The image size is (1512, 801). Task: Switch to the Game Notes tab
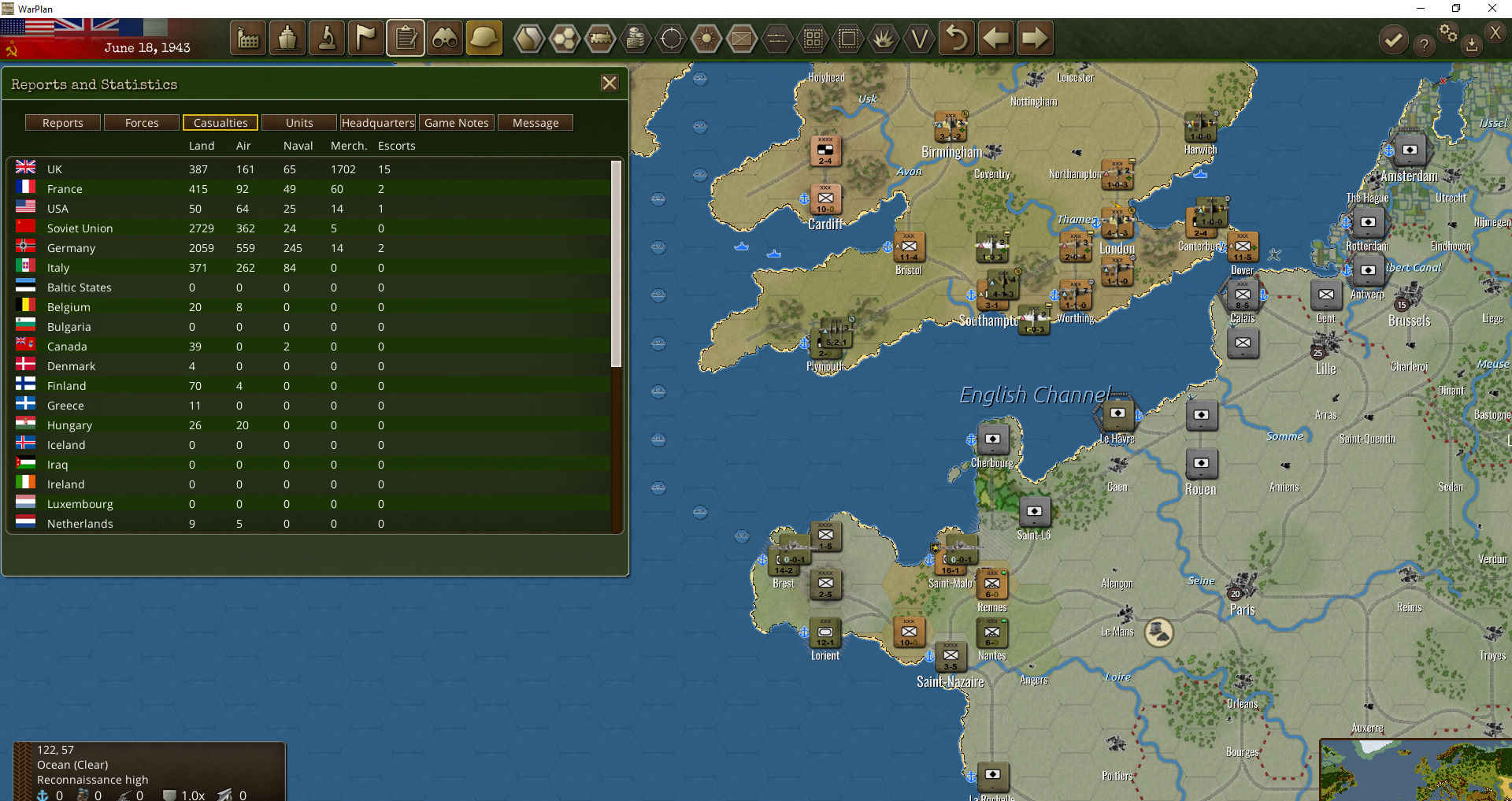point(457,123)
